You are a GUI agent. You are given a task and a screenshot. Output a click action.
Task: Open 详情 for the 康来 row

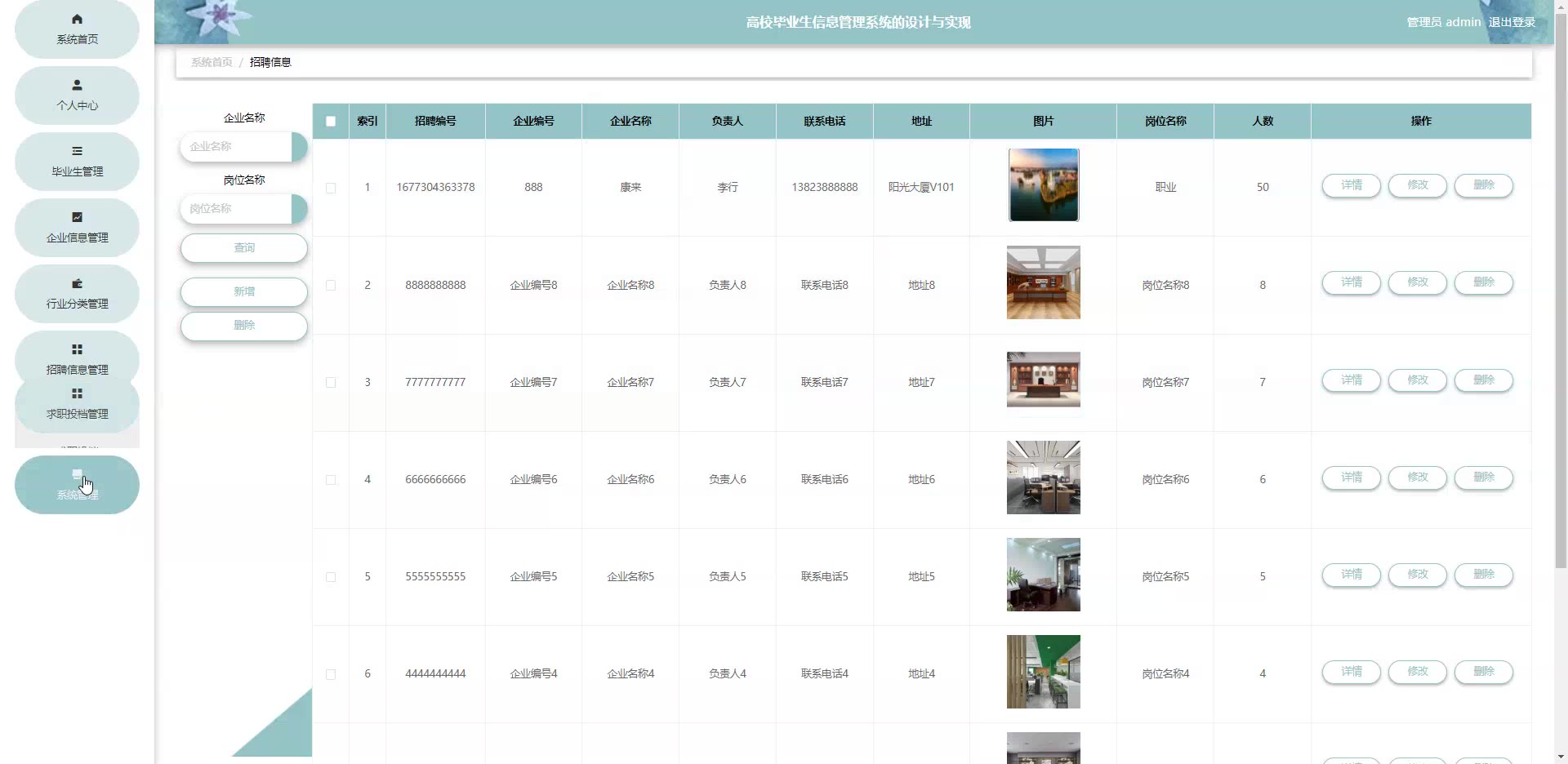[x=1351, y=185]
